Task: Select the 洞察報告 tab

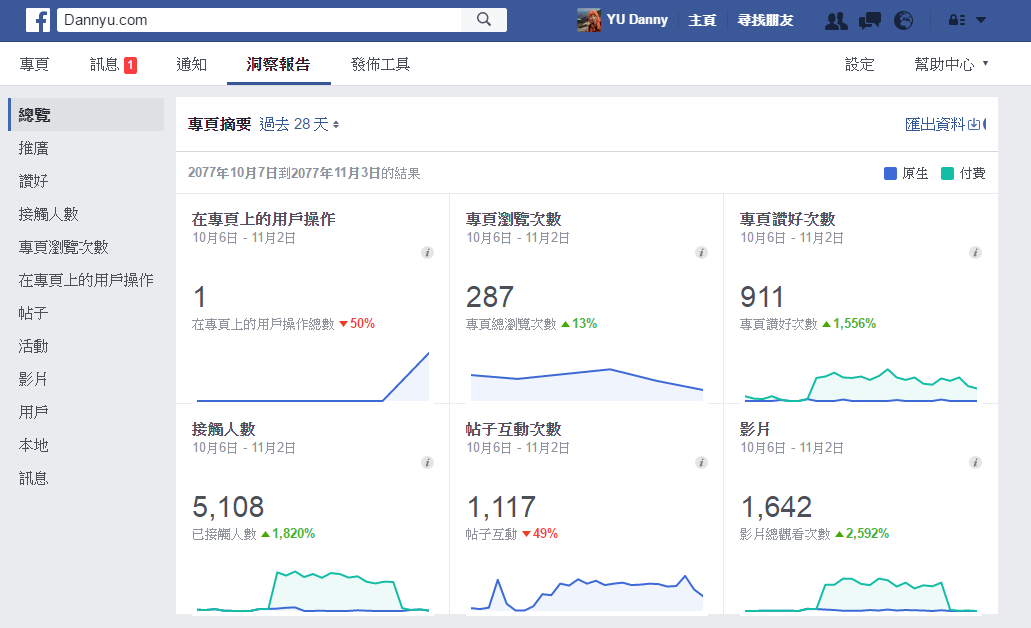Action: 278,64
